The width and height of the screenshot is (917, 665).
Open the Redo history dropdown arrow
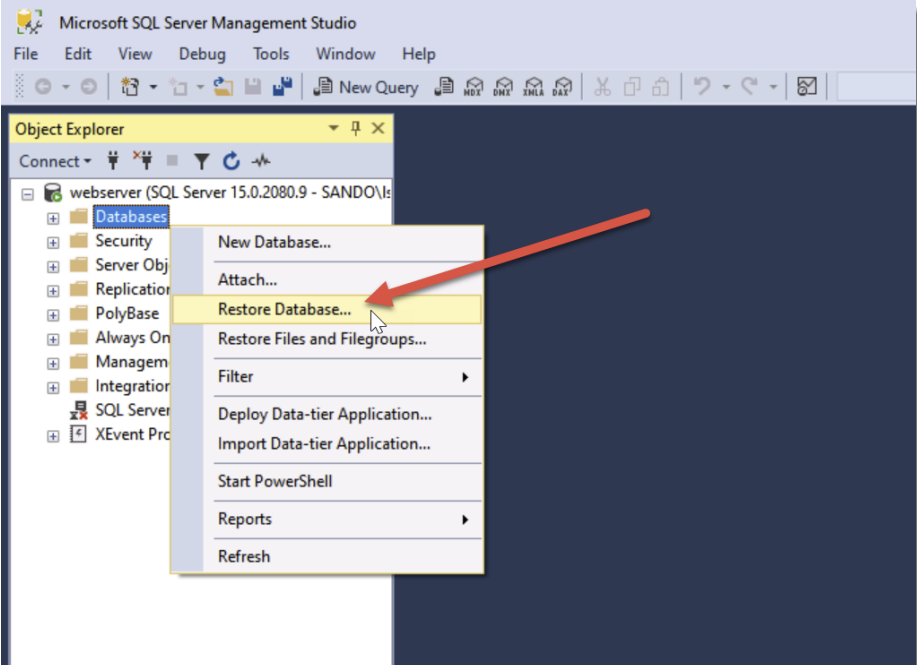pos(773,87)
